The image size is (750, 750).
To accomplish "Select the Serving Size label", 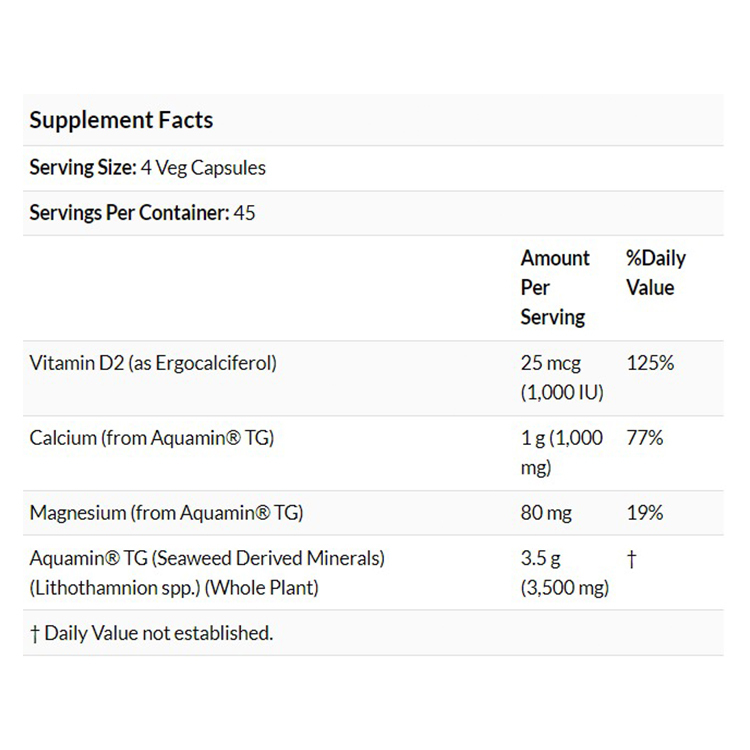I will 83,168.
